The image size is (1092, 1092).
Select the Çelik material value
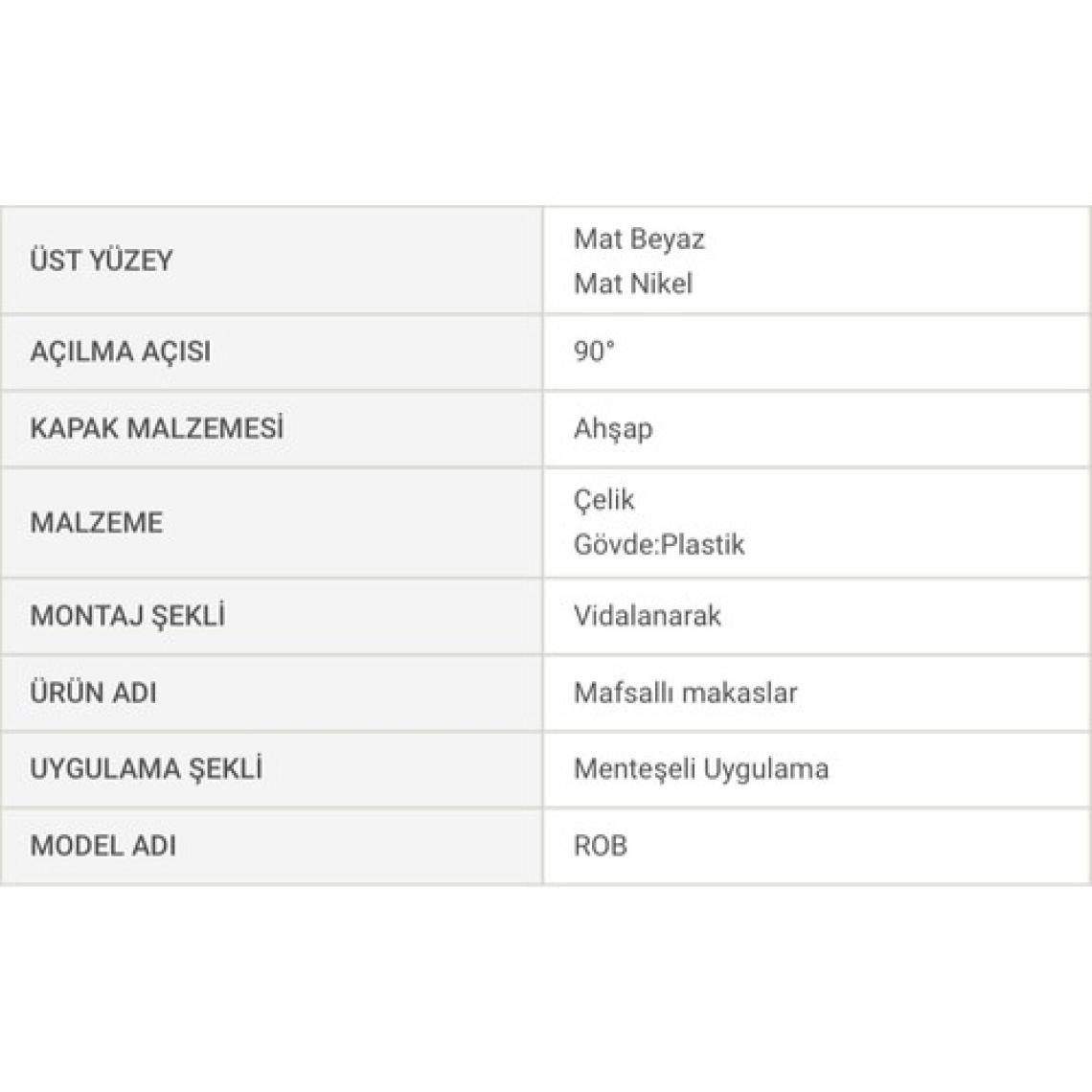603,500
